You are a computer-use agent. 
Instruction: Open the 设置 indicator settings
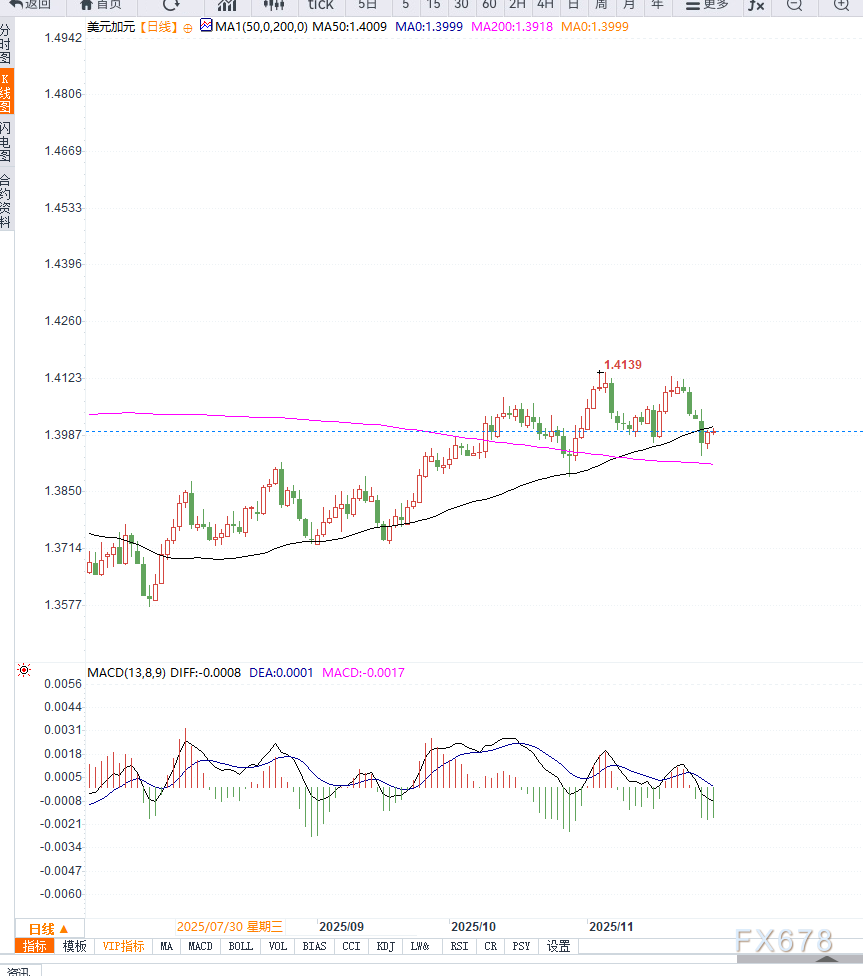pos(558,946)
